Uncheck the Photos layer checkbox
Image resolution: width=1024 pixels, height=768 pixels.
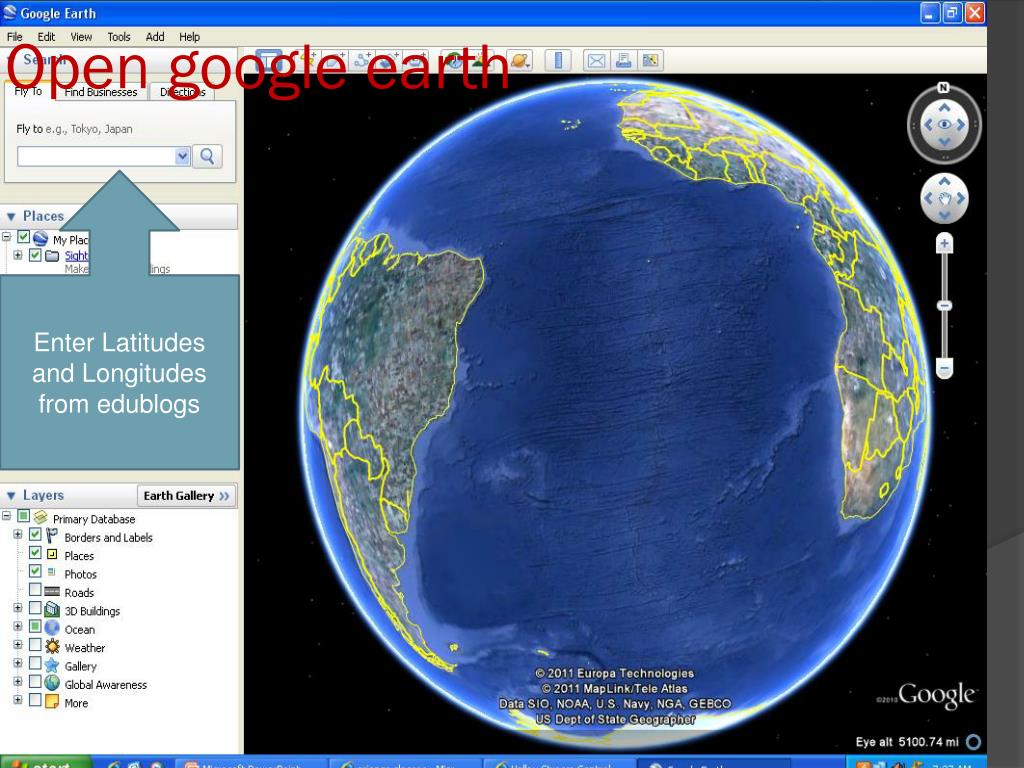click(x=35, y=571)
